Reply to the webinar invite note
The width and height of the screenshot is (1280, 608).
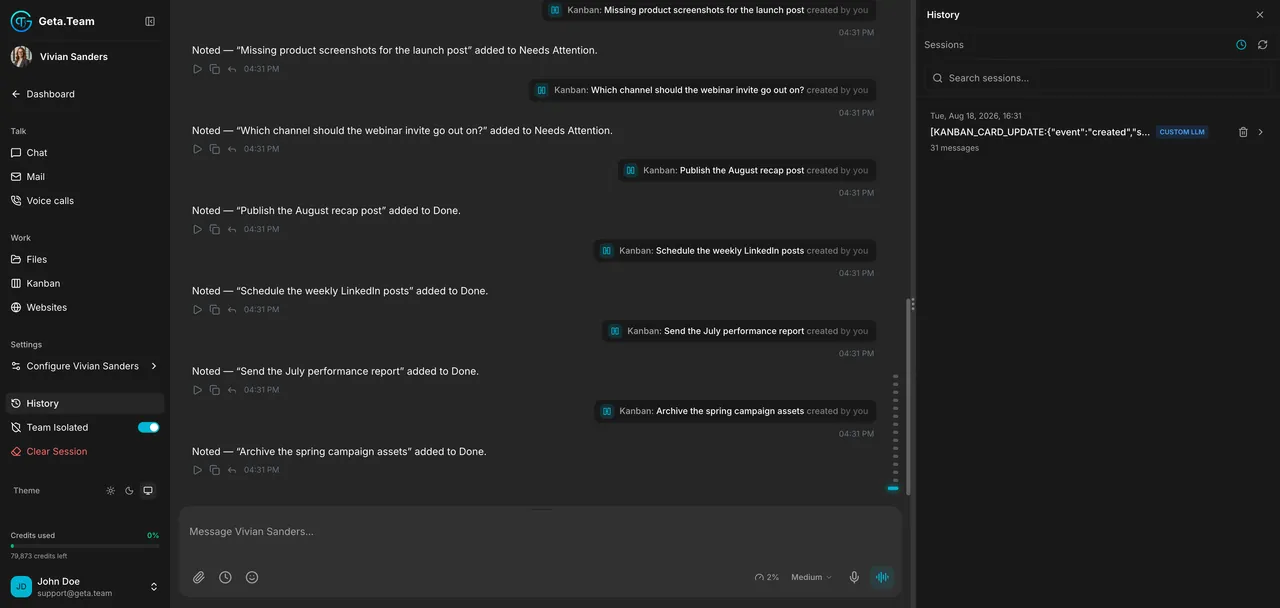(232, 149)
